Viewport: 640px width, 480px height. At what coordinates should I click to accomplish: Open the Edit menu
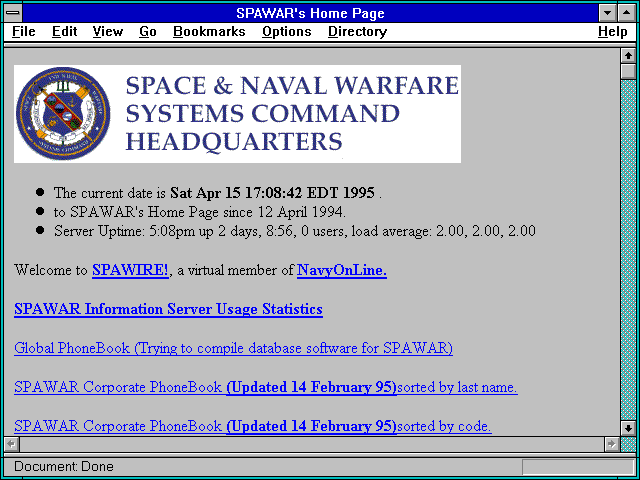click(64, 31)
